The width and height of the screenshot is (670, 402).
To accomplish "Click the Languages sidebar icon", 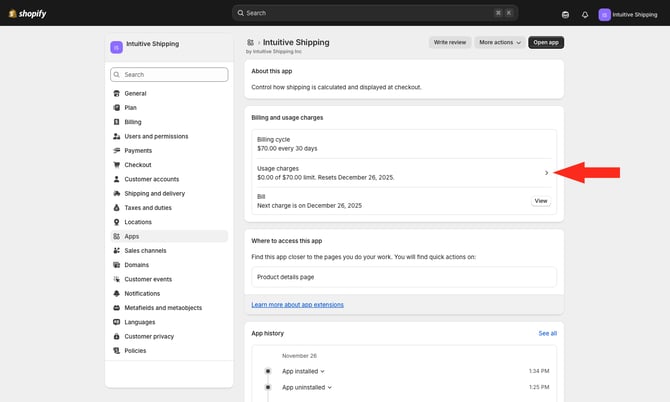I will pyautogui.click(x=116, y=322).
